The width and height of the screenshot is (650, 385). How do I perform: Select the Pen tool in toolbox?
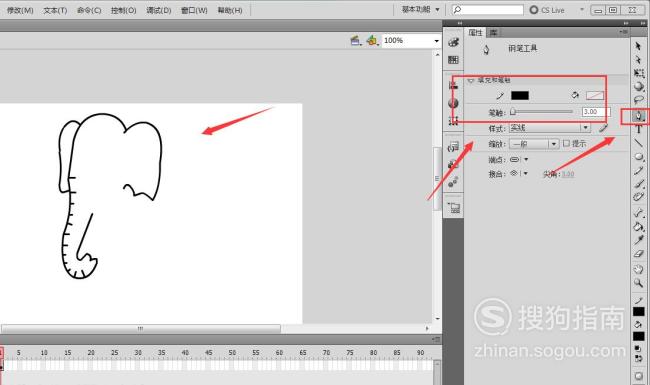(x=638, y=116)
